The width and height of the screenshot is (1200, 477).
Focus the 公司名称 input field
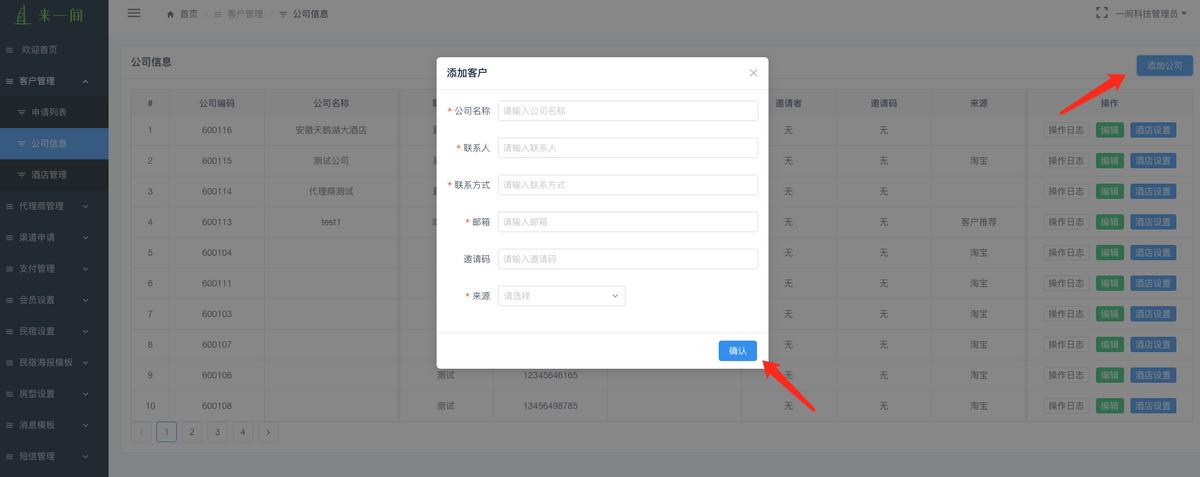628,111
